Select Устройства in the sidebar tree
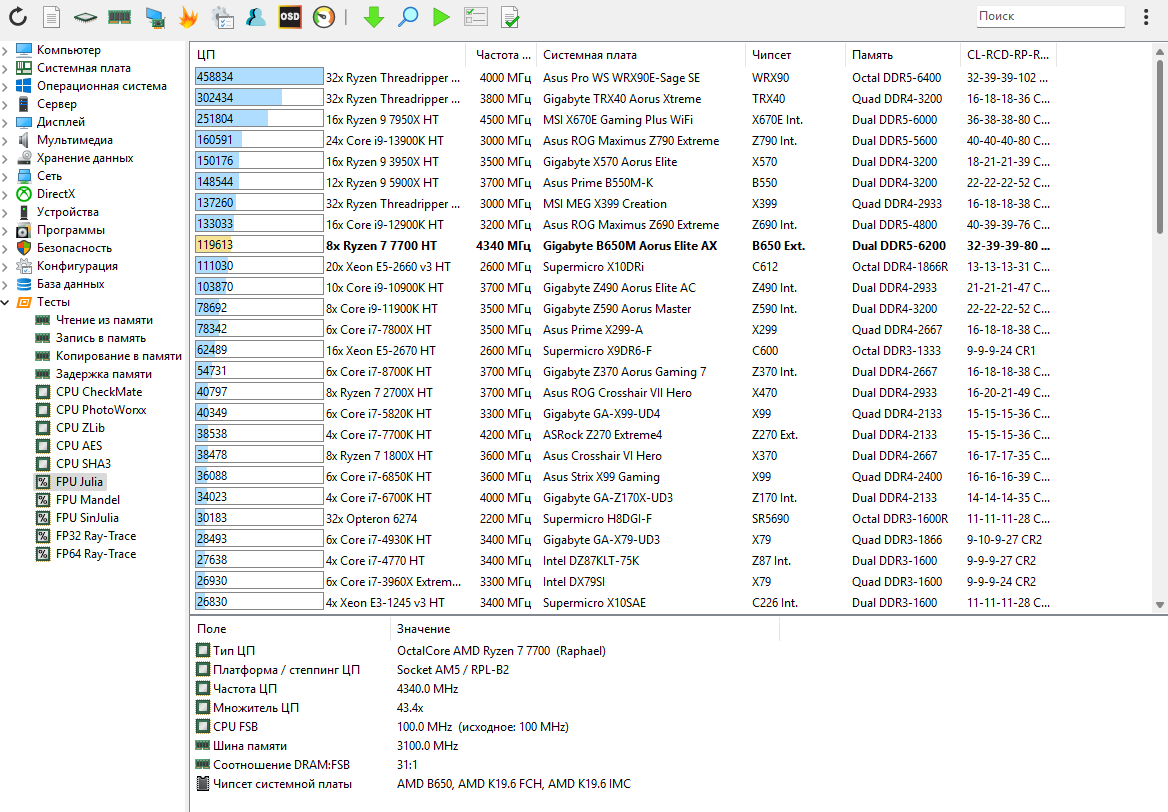This screenshot has width=1168, height=812. tap(68, 212)
